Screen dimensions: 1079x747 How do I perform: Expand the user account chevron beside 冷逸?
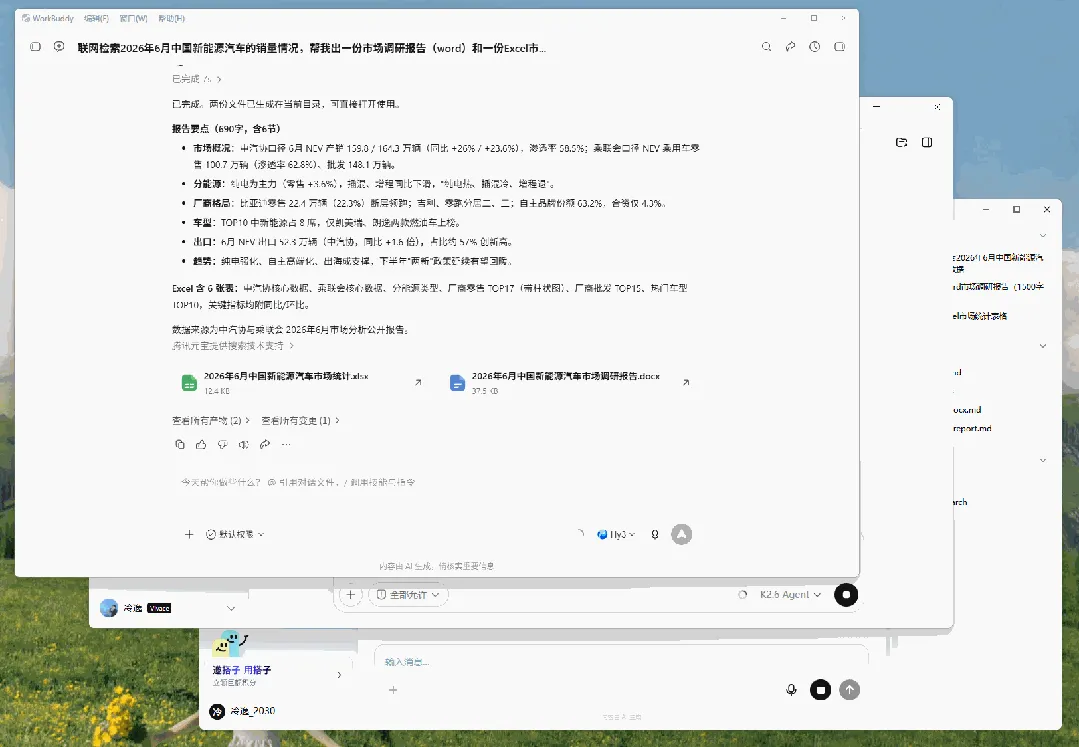(231, 608)
